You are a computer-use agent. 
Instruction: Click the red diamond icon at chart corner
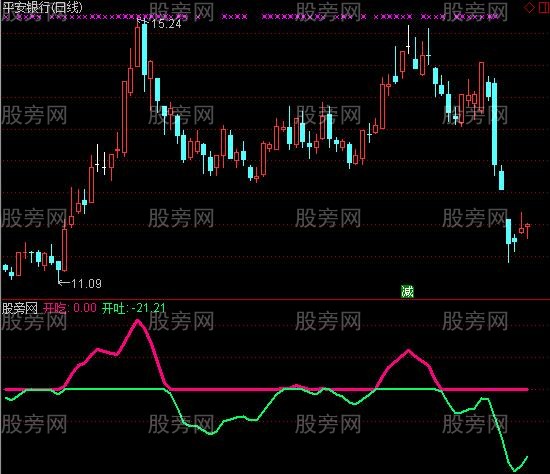tap(529, 7)
